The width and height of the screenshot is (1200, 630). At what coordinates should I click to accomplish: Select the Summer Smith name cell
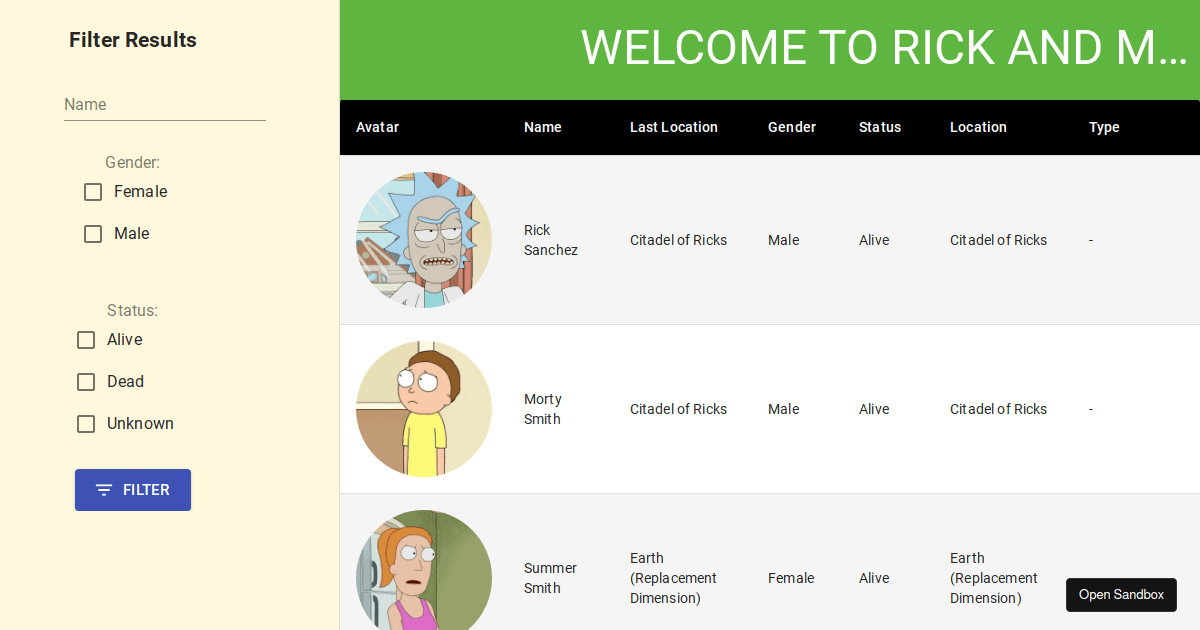(551, 578)
